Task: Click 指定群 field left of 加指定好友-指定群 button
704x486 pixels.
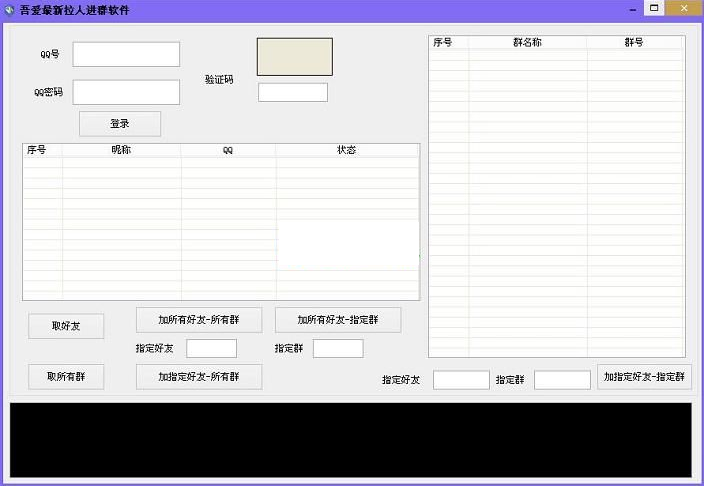Action: 562,380
